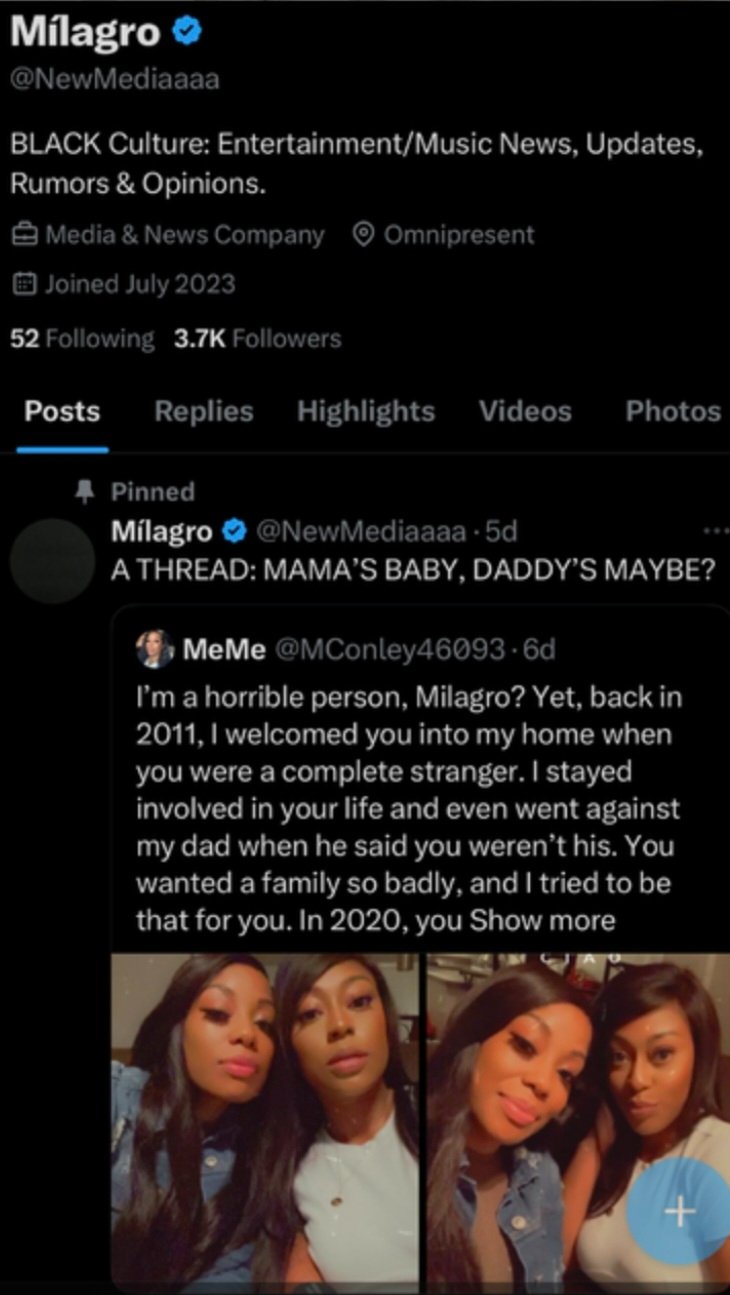Open the 3.7K Followers list
730x1295 pixels.
point(257,339)
